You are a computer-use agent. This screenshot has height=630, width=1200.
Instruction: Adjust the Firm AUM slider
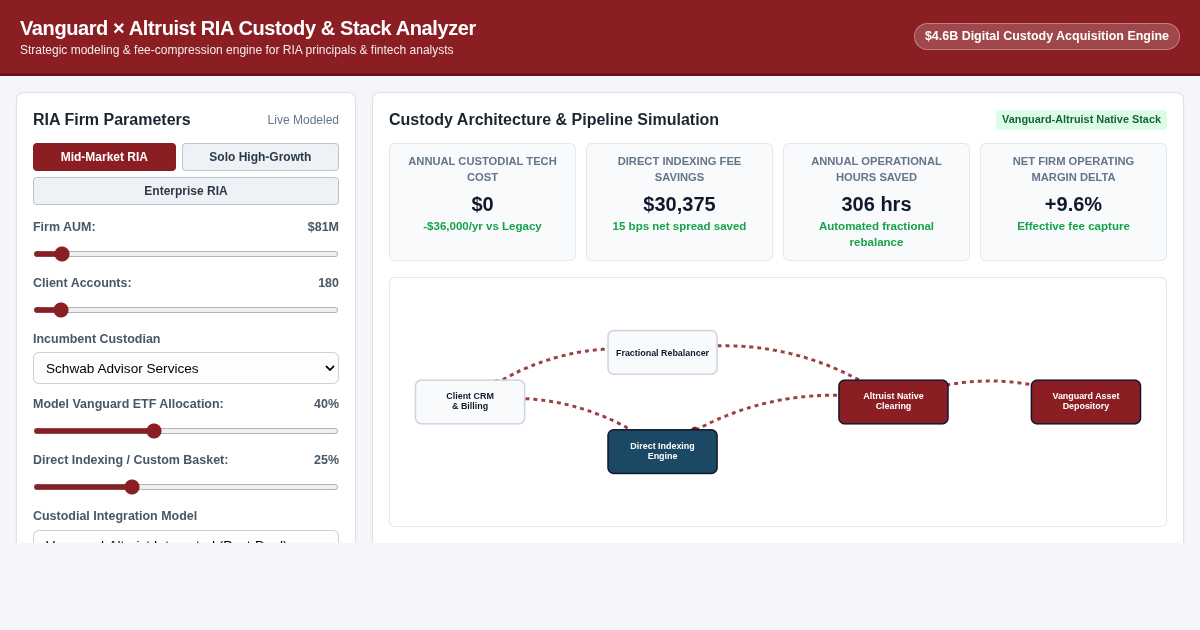pos(186,254)
